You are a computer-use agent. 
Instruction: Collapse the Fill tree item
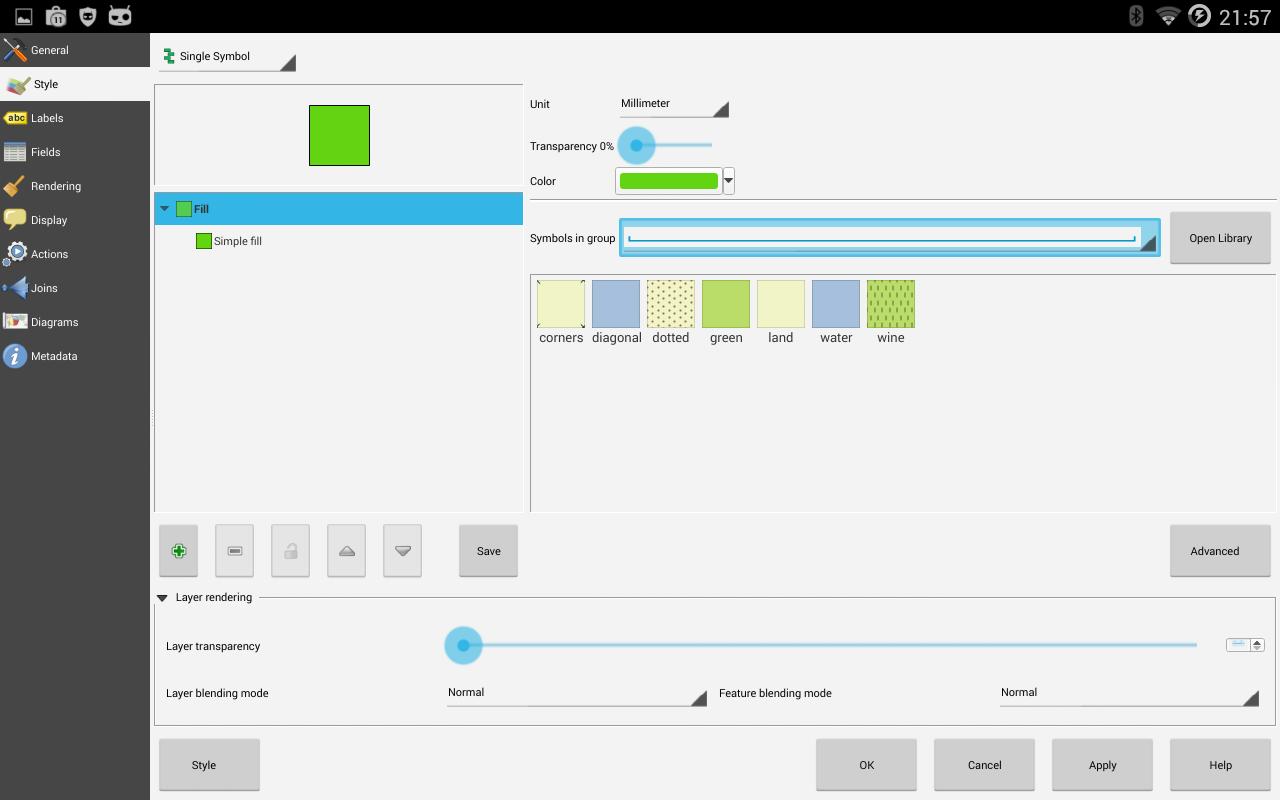click(x=165, y=209)
